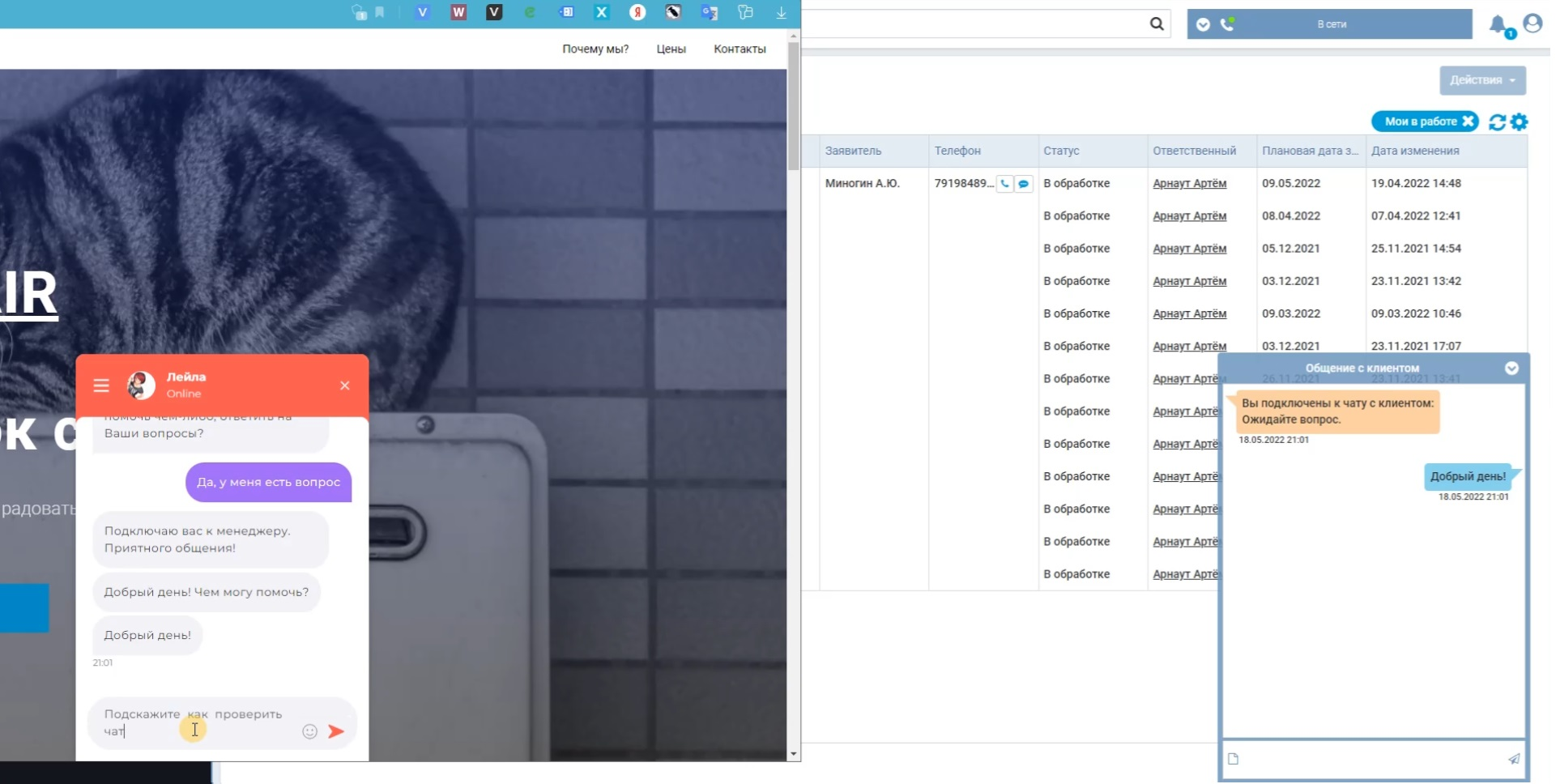Screen dimensions: 1560x784
Task: Open the browser downloads icon
Action: click(x=781, y=12)
